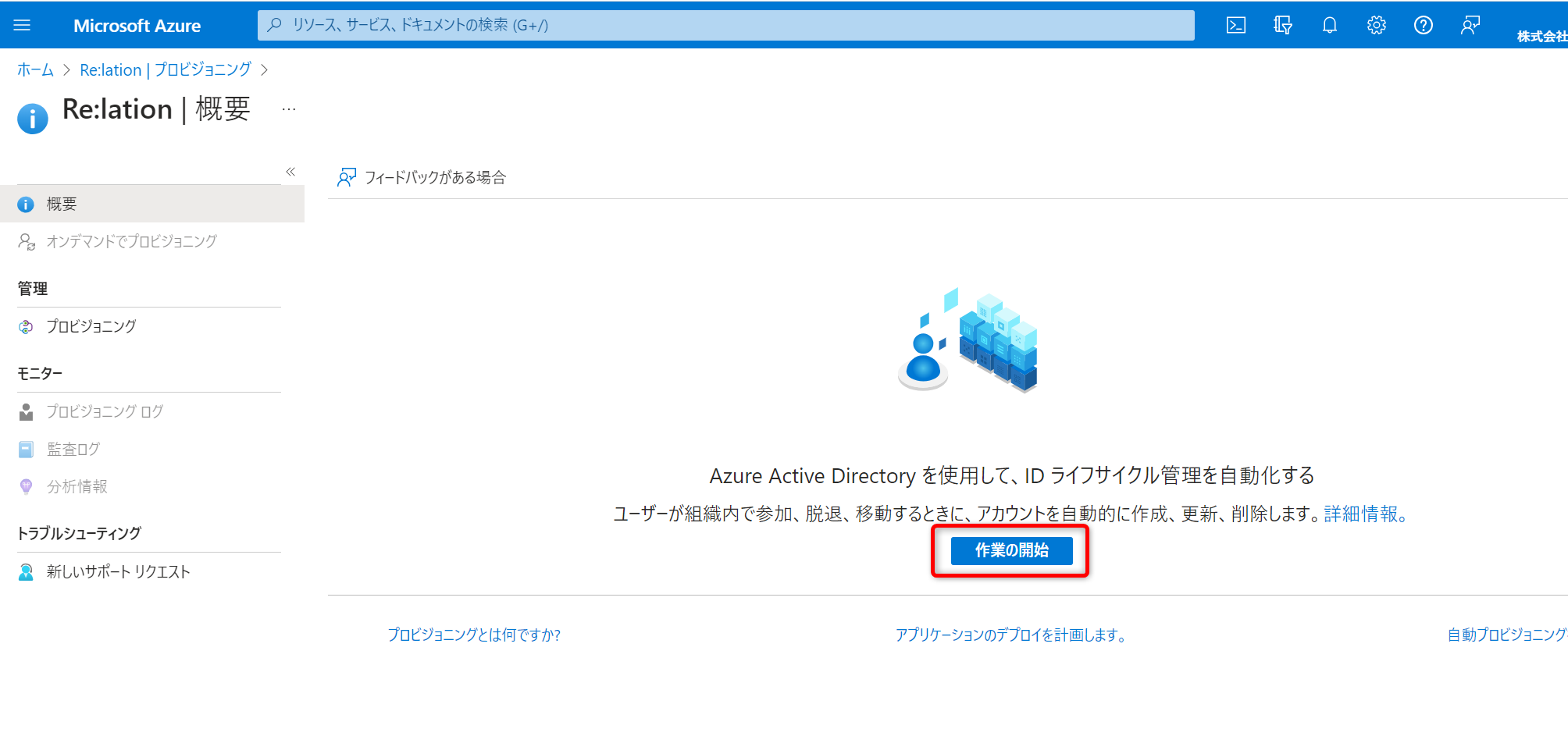Open プロビジョニング ログ in monitor section
Viewport: 1568px width, 729px height.
tap(105, 411)
